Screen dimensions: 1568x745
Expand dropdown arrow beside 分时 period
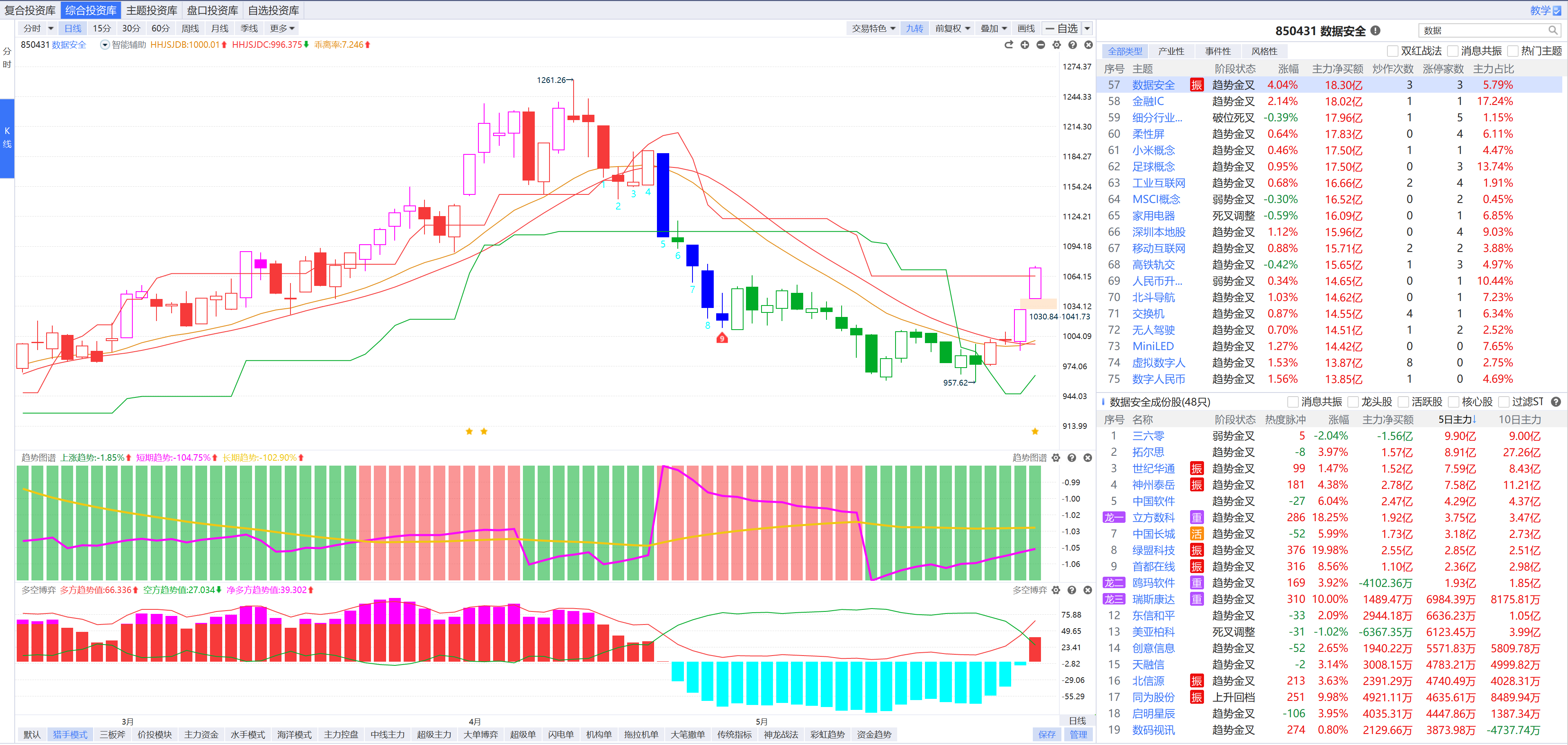pyautogui.click(x=51, y=29)
